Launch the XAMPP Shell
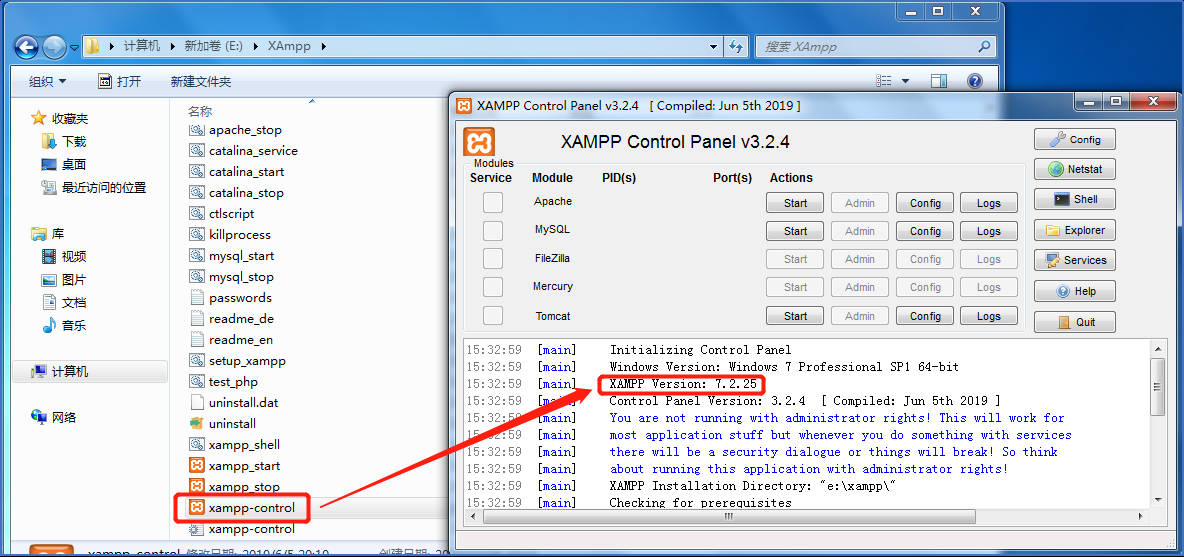The width and height of the screenshot is (1184, 557). click(1074, 199)
